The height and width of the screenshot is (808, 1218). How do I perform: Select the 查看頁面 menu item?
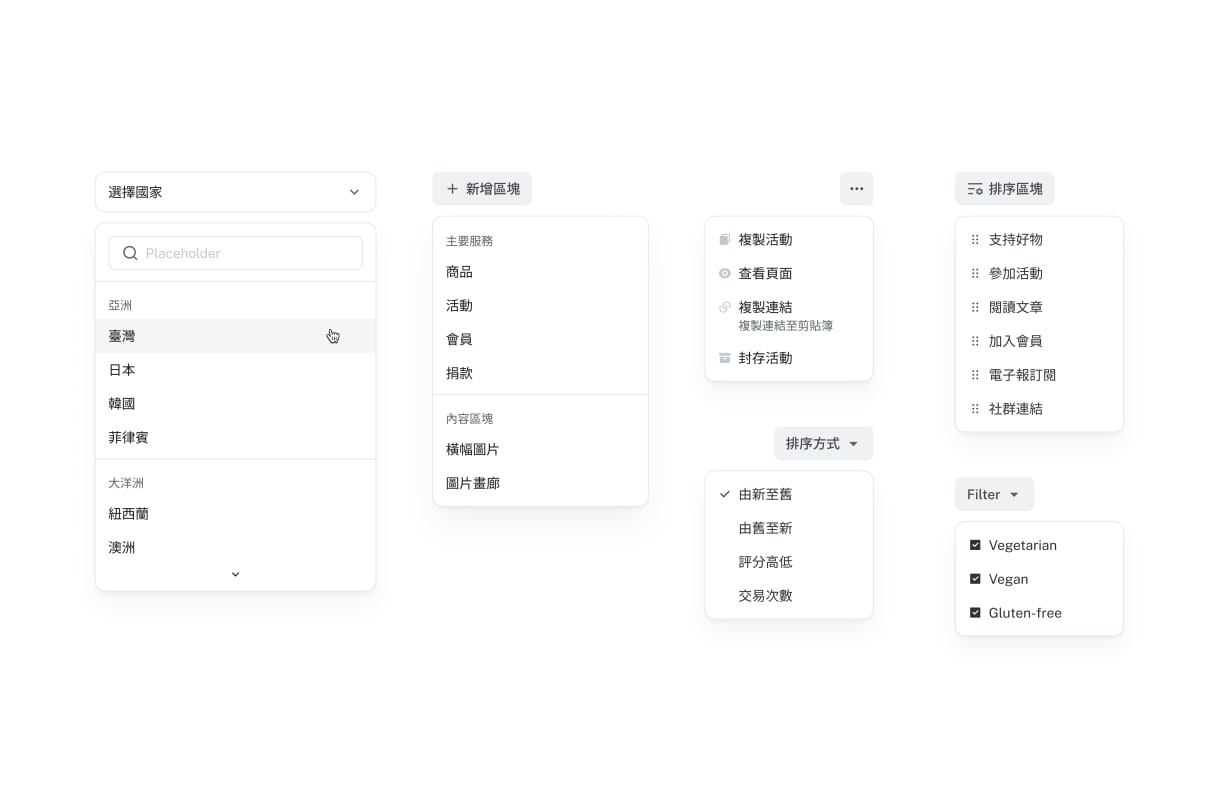pos(789,273)
